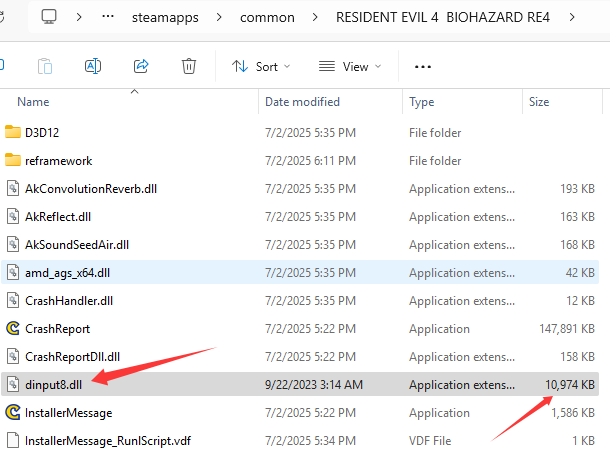Viewport: 610px width, 455px height.
Task: Click the dinput8.dll file icon
Action: [x=13, y=385]
